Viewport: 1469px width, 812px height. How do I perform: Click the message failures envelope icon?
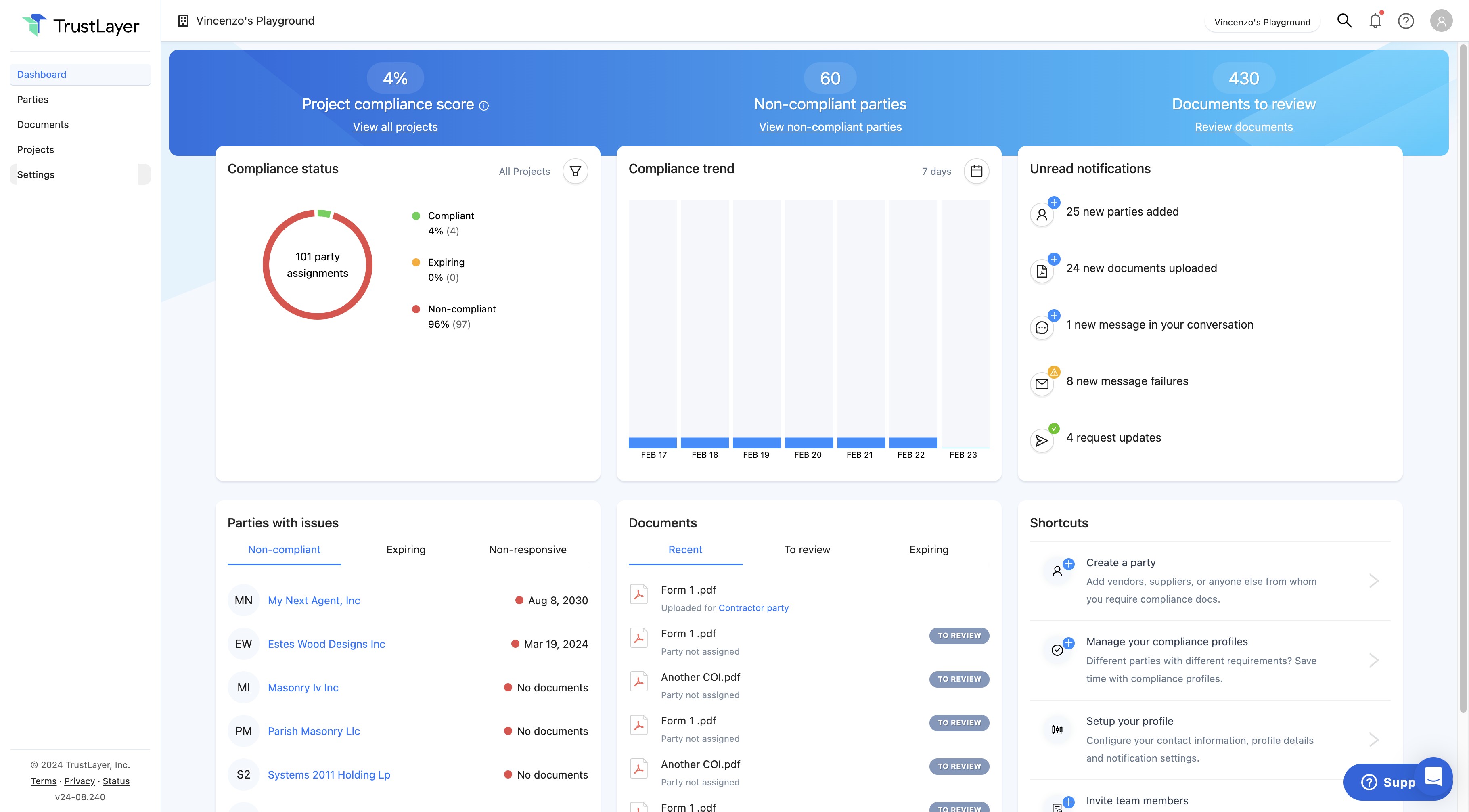[1042, 384]
